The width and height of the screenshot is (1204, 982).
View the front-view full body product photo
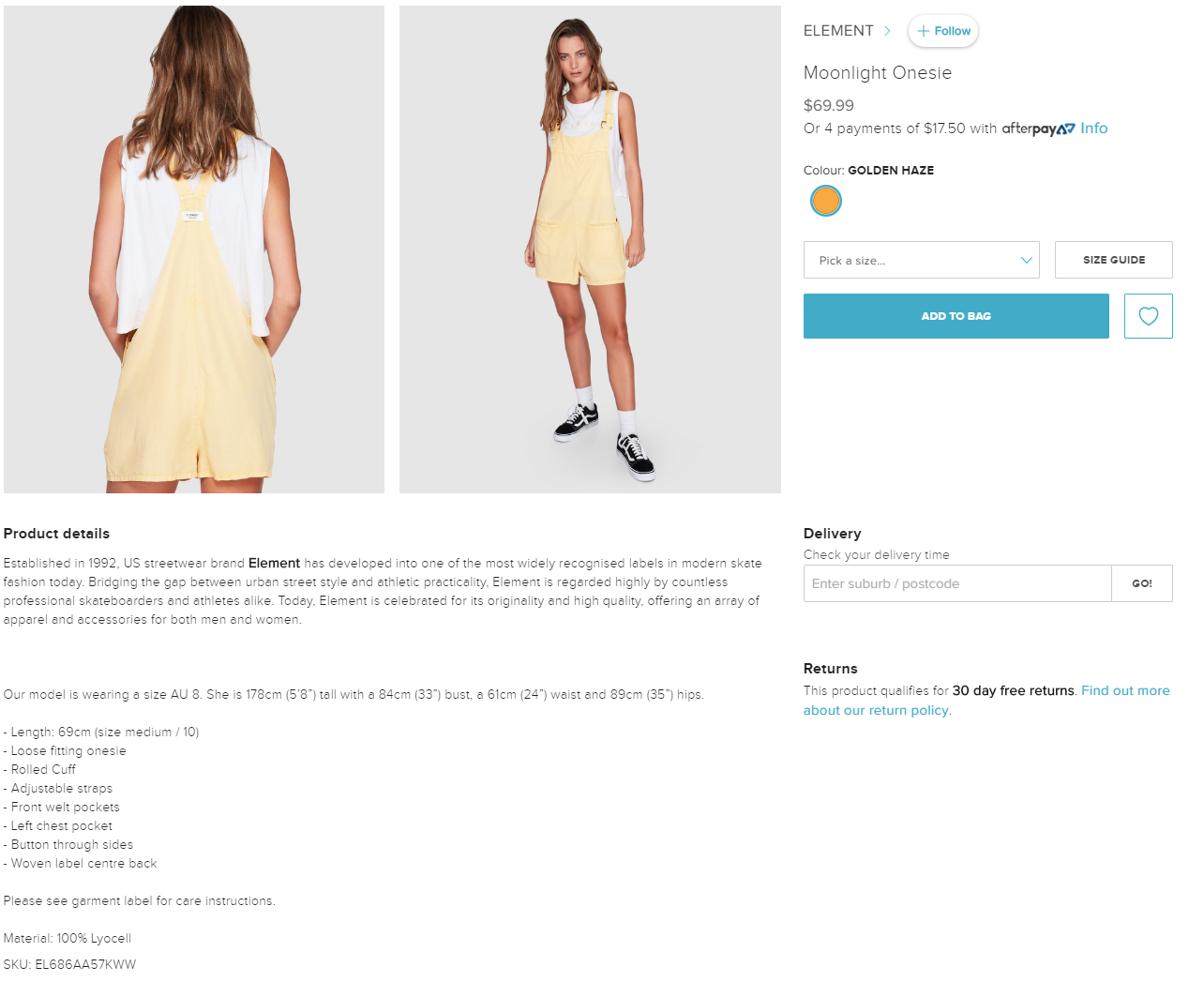[590, 249]
